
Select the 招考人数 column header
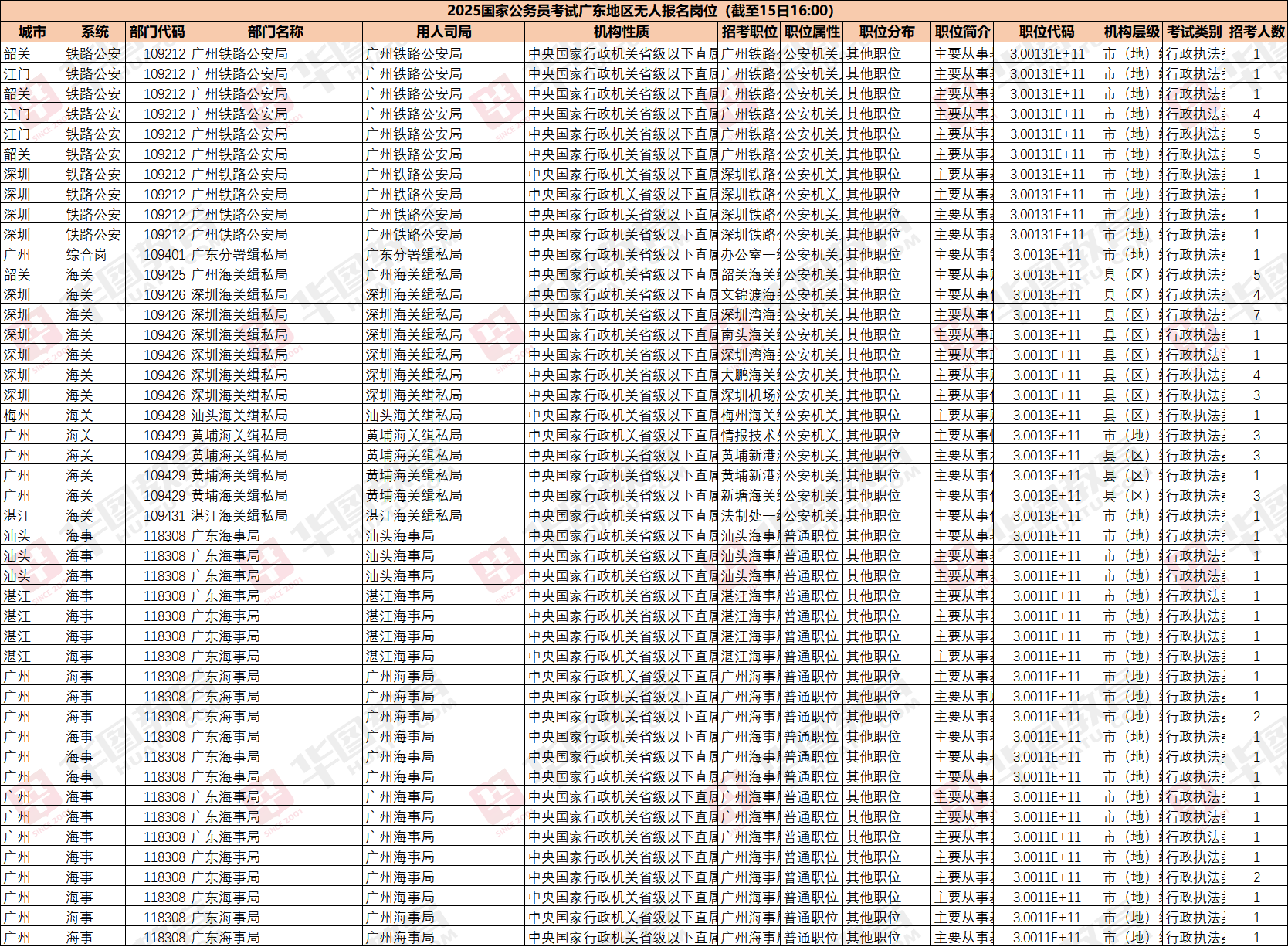pyautogui.click(x=1257, y=32)
